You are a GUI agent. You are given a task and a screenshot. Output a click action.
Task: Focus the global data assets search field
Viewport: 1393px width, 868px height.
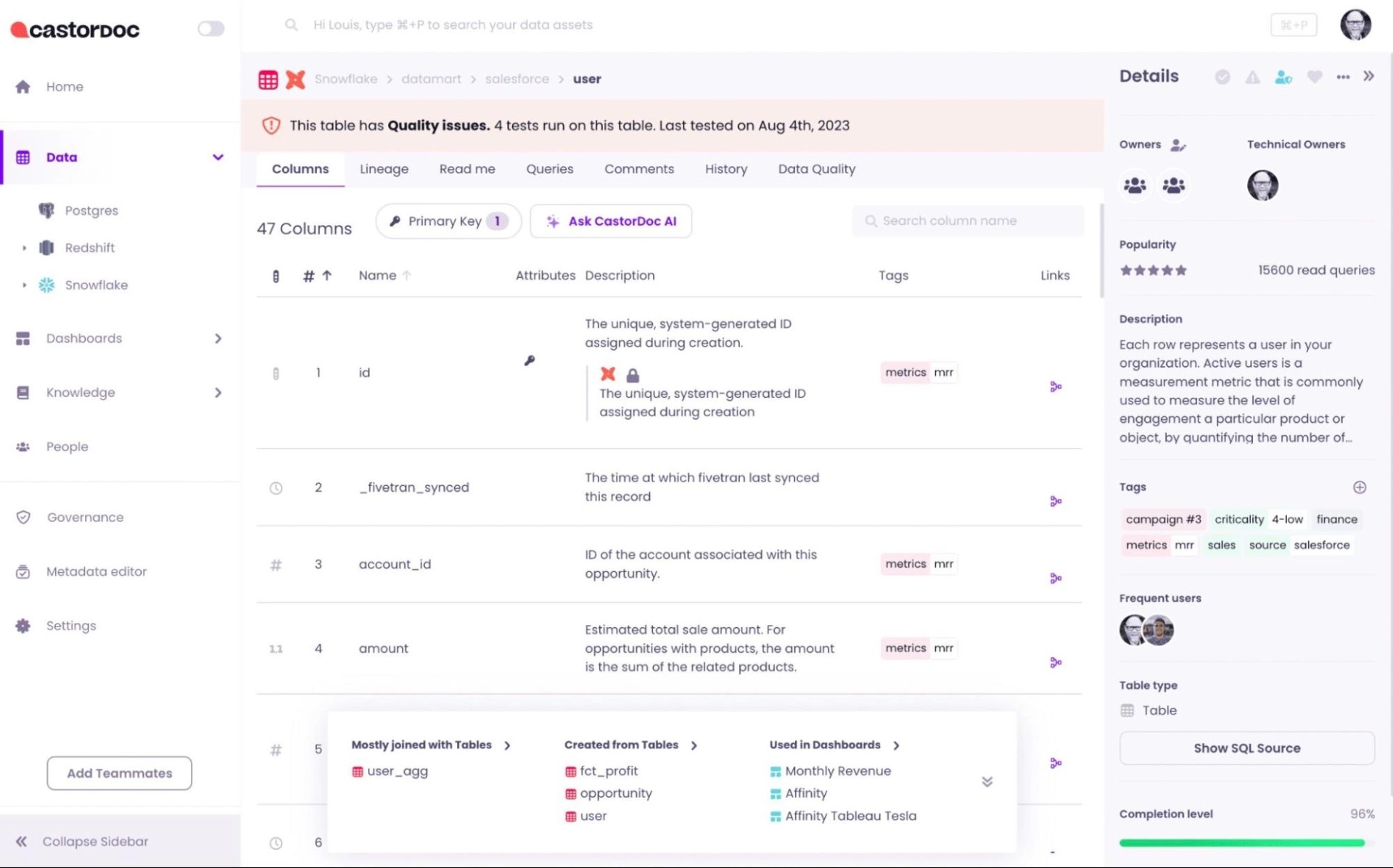(x=453, y=25)
